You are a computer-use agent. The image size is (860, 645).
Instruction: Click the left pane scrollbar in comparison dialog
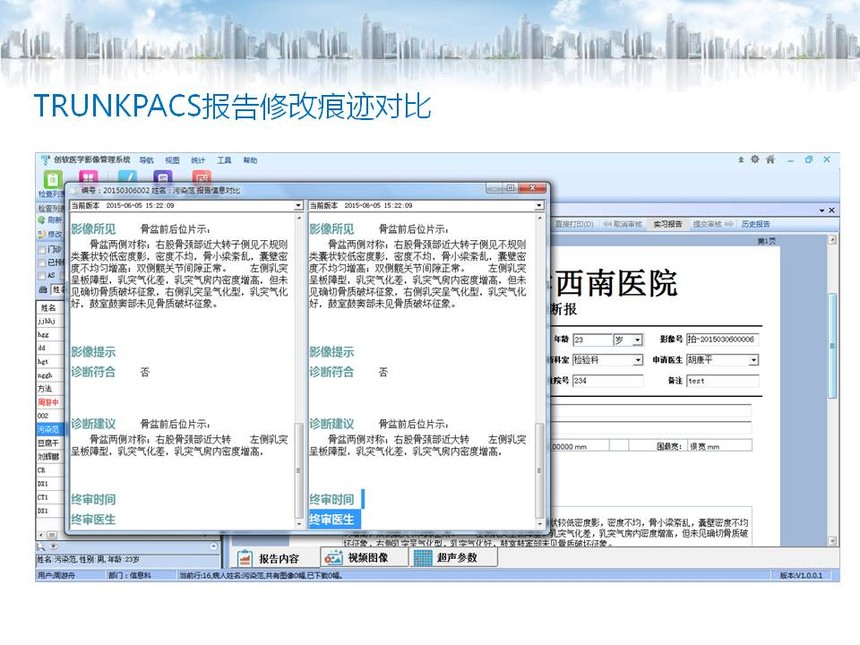[x=298, y=469]
